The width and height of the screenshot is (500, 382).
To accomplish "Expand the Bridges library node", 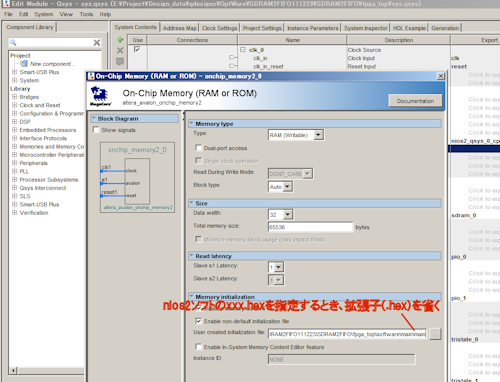I will (x=14, y=97).
